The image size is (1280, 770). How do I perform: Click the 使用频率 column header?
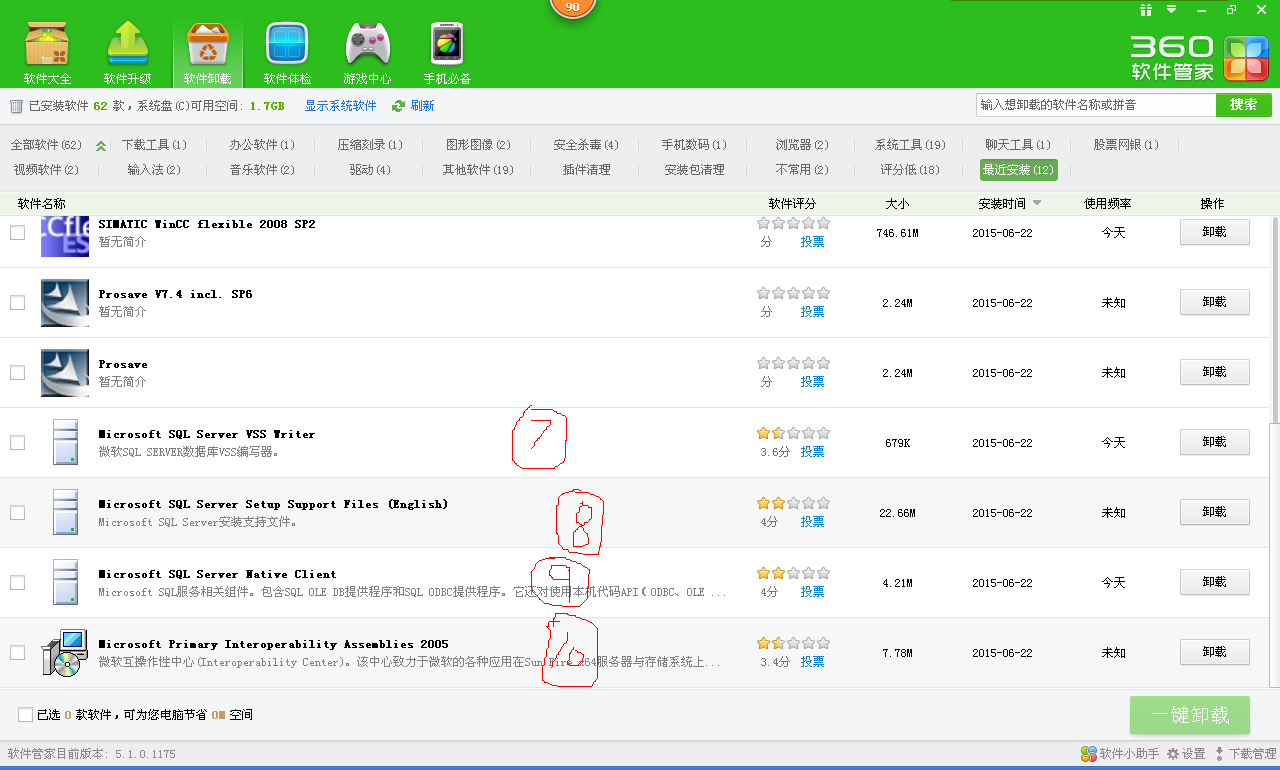(1108, 204)
